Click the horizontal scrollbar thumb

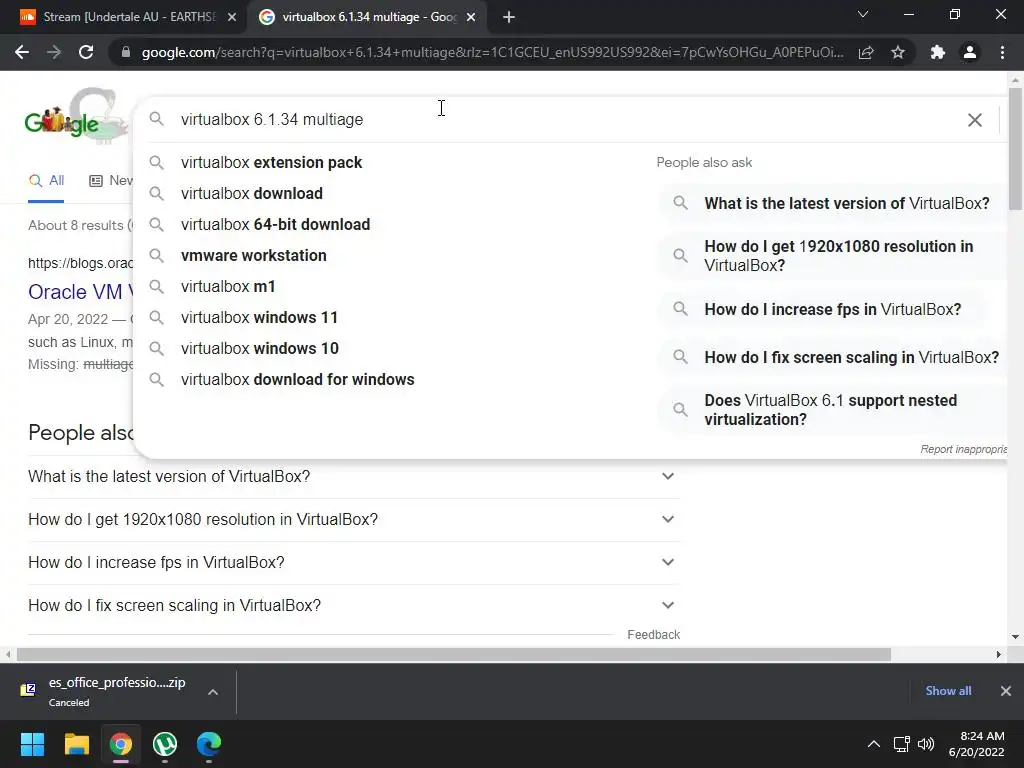454,654
